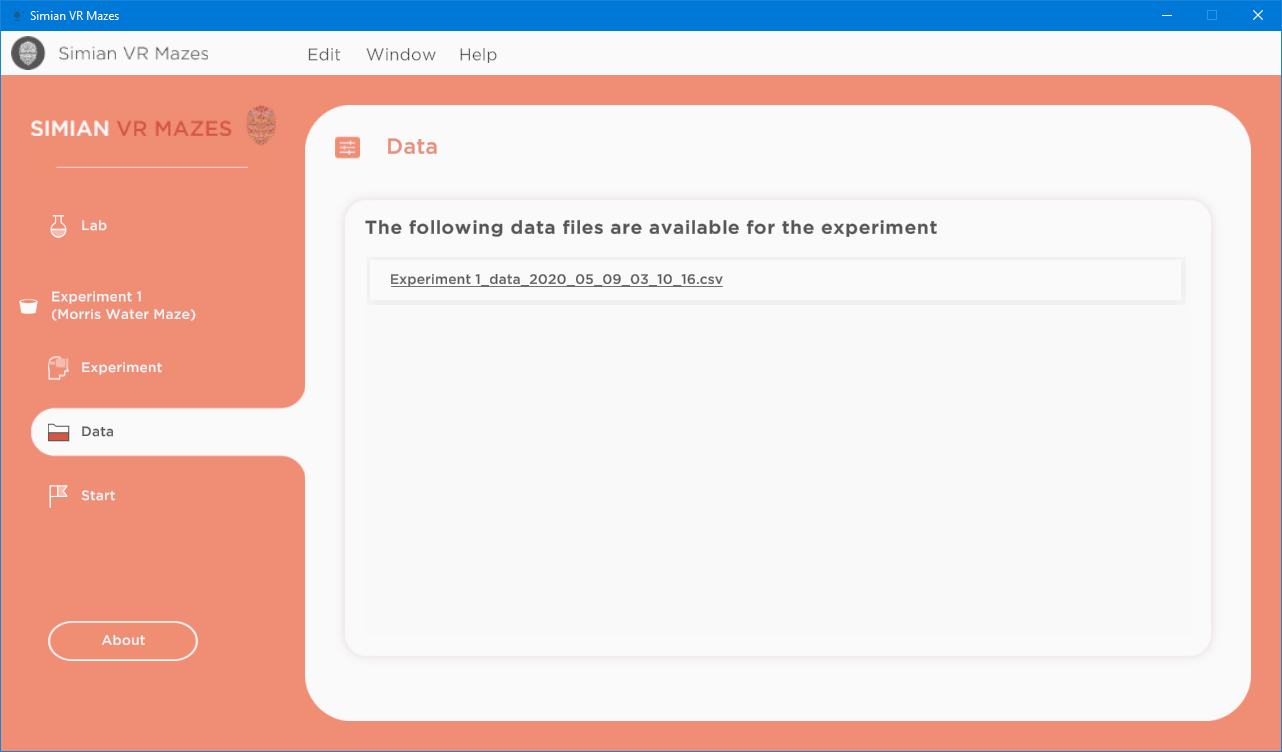Open Experiment 1 data CSV file
1282x752 pixels.
556,279
